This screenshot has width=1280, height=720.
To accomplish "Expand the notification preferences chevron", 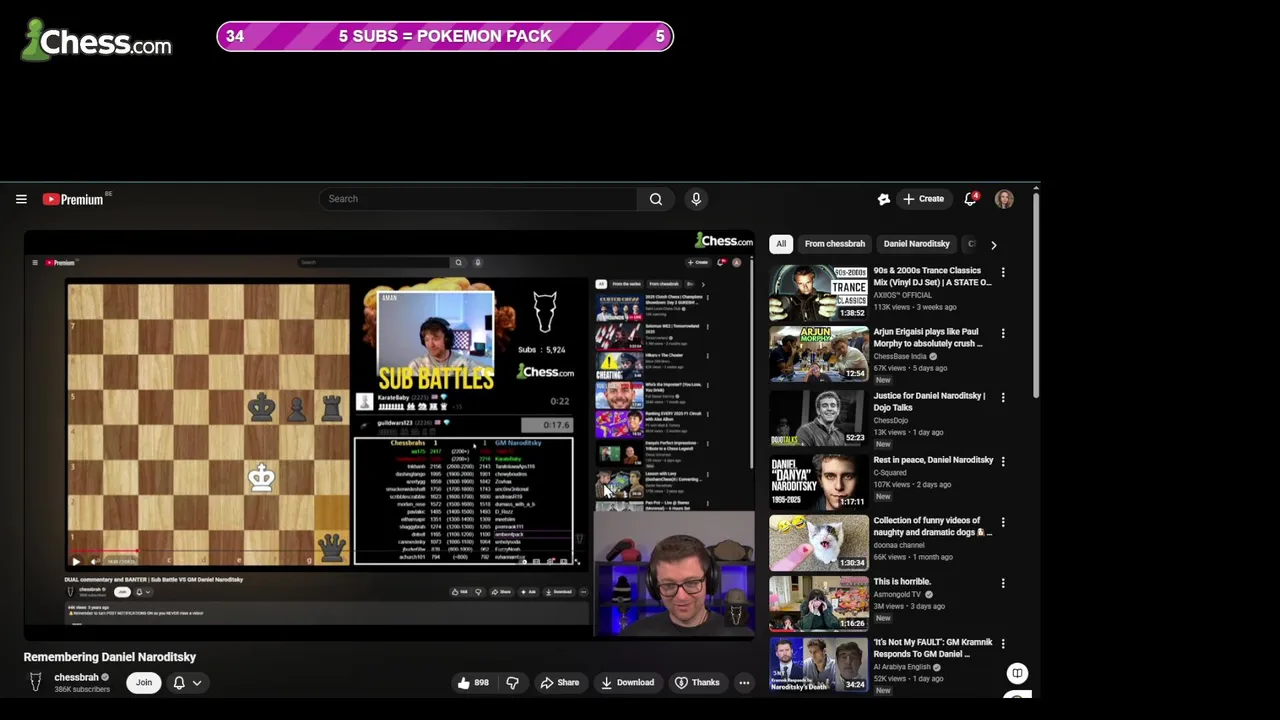I will (197, 683).
